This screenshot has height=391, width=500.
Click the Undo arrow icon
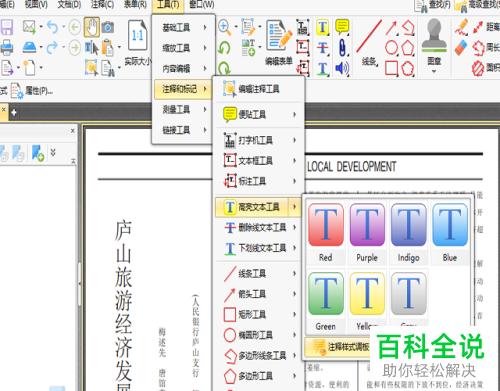[52, 27]
